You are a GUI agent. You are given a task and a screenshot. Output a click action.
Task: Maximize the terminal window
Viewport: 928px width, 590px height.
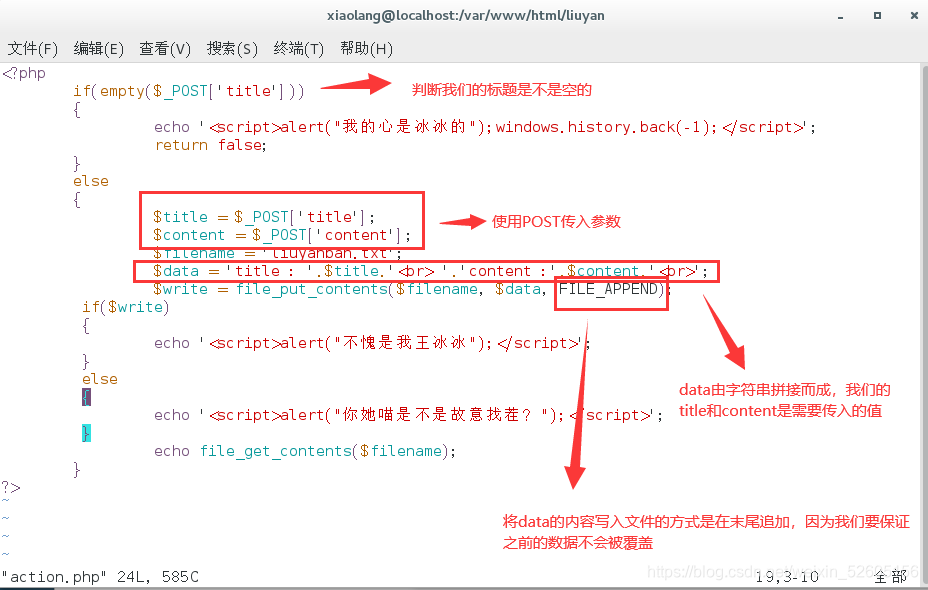[x=877, y=15]
